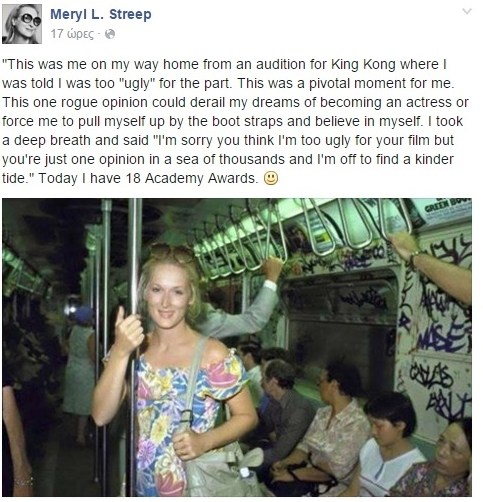The height and width of the screenshot is (502, 483).
Task: Click the graffiti on the subway wall
Action: pyautogui.click(x=438, y=333)
